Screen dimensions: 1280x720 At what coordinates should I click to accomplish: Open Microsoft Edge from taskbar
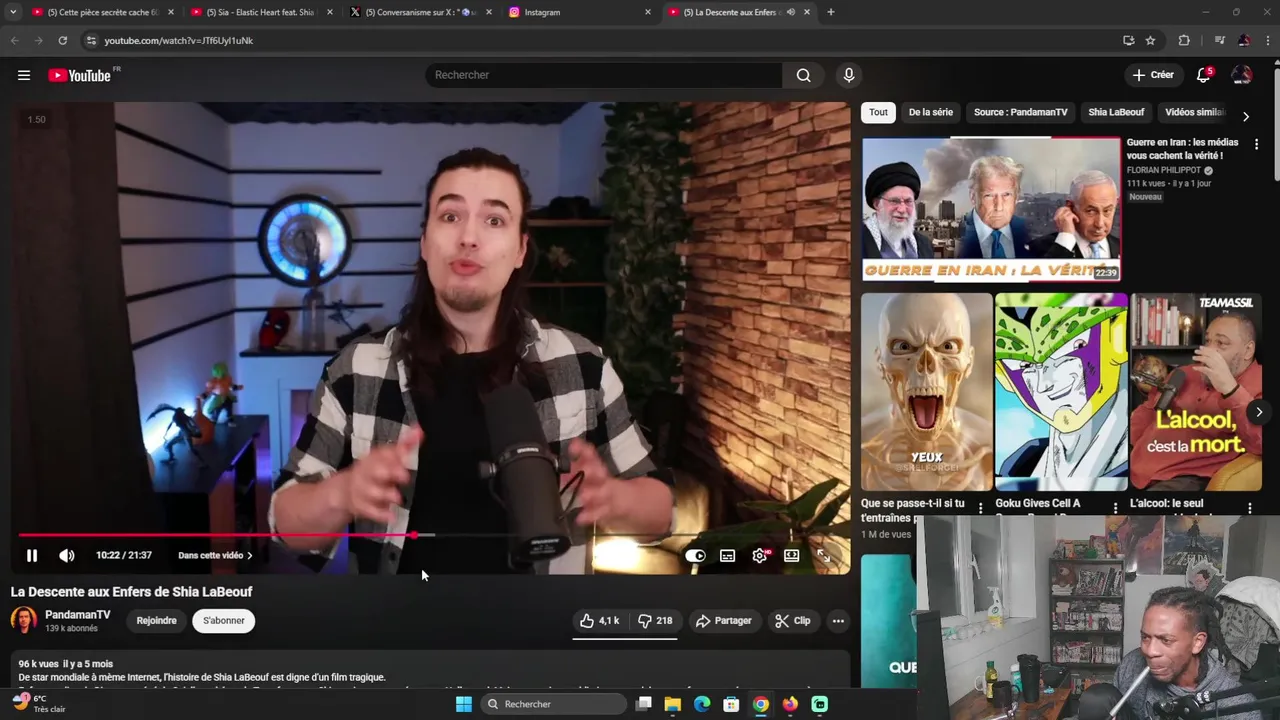702,704
